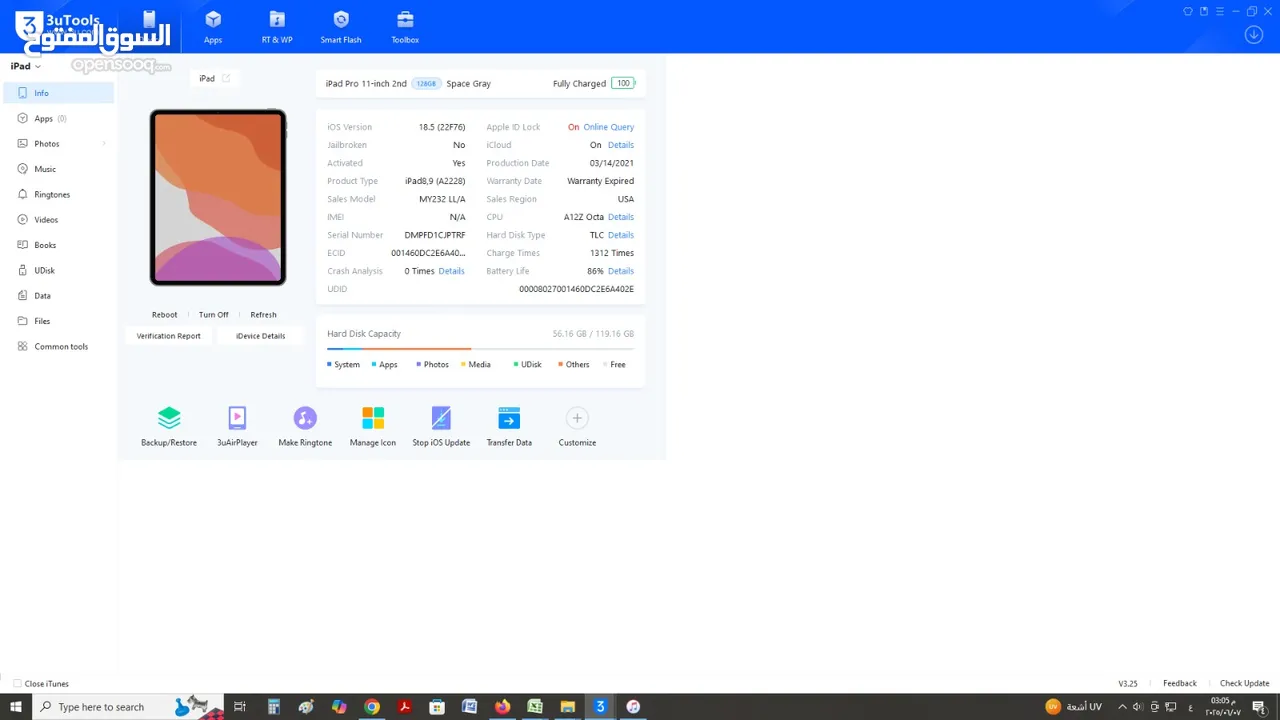Open the Battery Life Details link
The height and width of the screenshot is (720, 1280).
pyautogui.click(x=621, y=271)
